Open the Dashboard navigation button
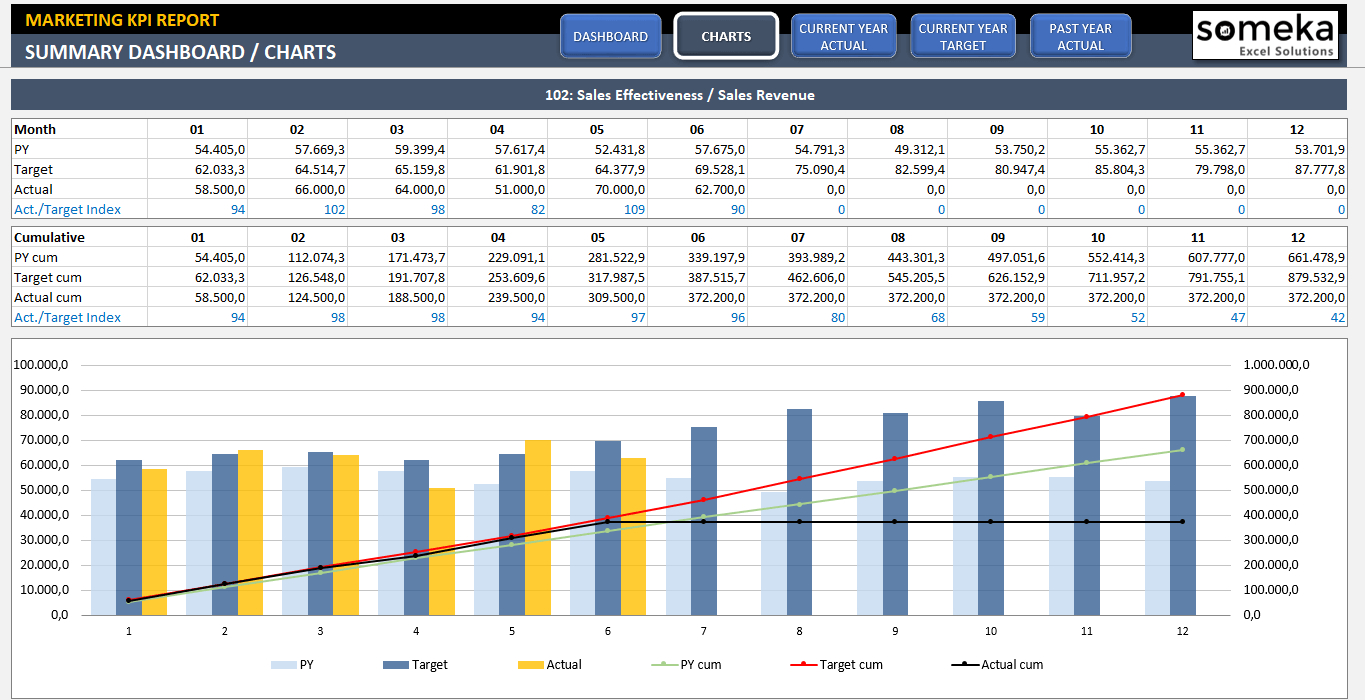1365x700 pixels. 610,36
